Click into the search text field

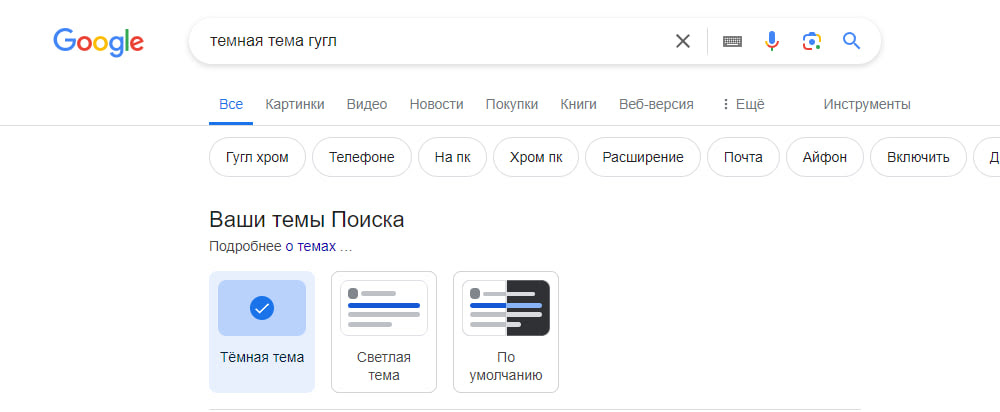coord(434,41)
